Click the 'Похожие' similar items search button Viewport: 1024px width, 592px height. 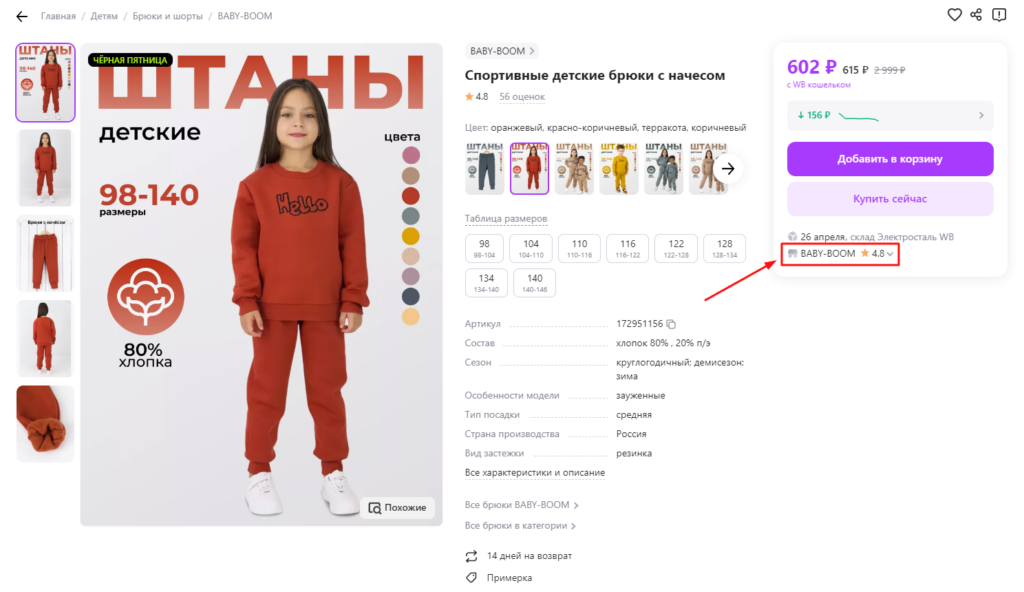(x=398, y=508)
